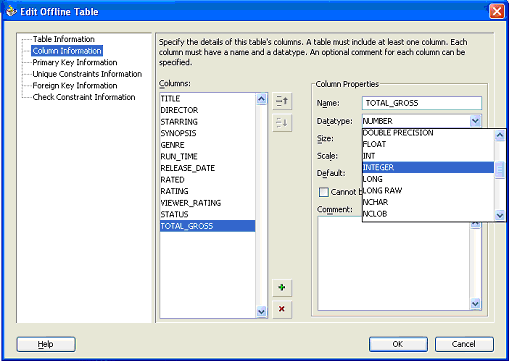Image resolution: width=509 pixels, height=361 pixels.
Task: Select the STATUS column
Action: [208, 214]
